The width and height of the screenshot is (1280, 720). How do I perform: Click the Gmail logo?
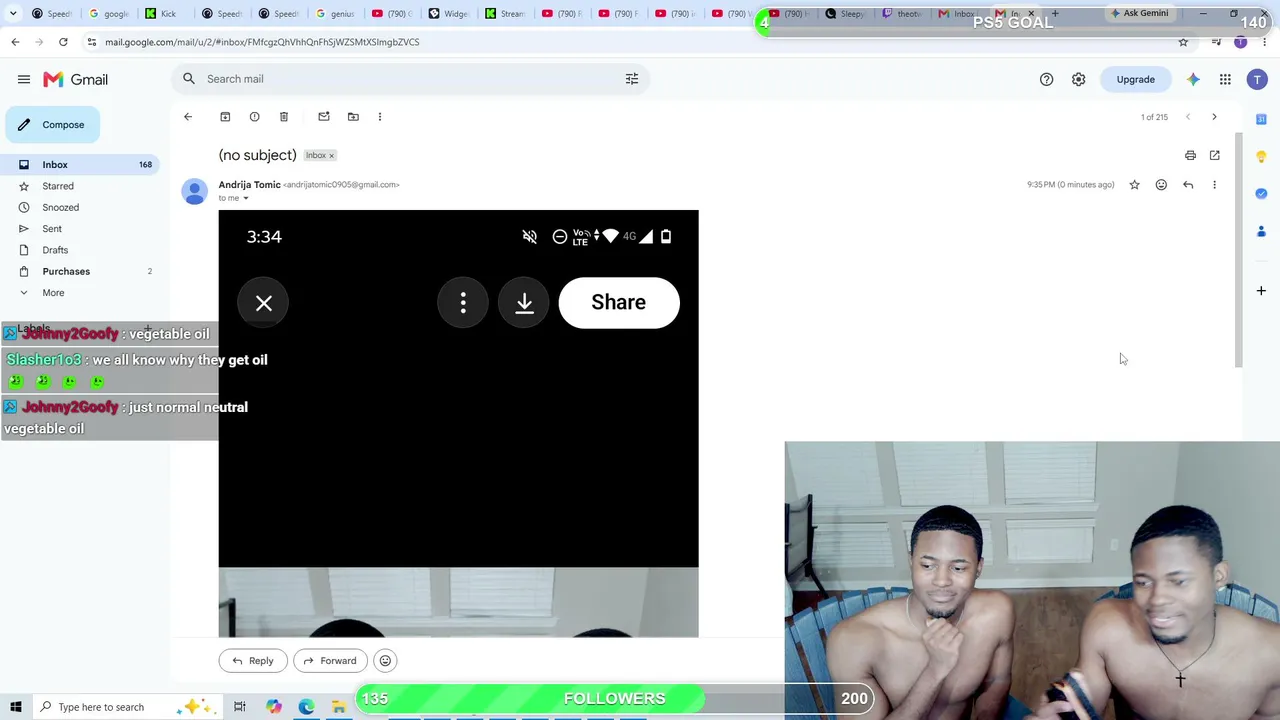tap(75, 79)
